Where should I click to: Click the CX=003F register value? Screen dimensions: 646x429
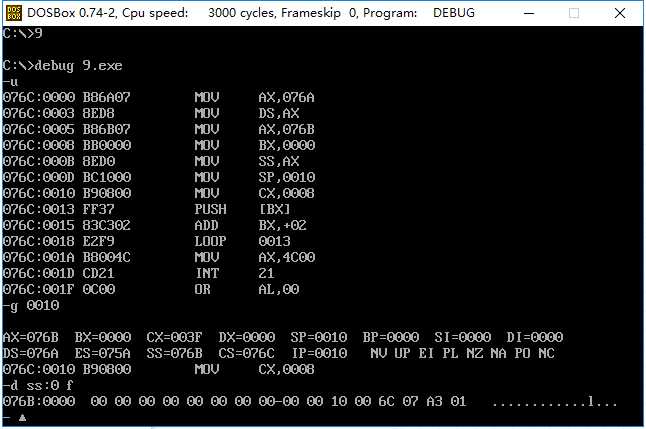click(174, 337)
